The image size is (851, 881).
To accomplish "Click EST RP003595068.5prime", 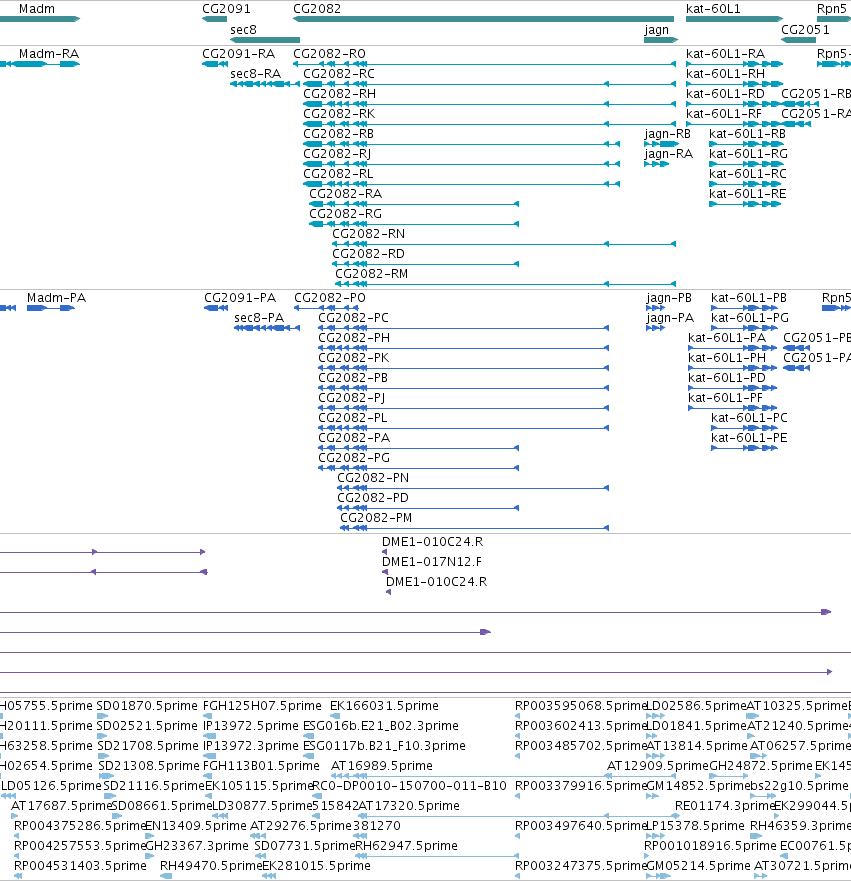I will pyautogui.click(x=581, y=706).
